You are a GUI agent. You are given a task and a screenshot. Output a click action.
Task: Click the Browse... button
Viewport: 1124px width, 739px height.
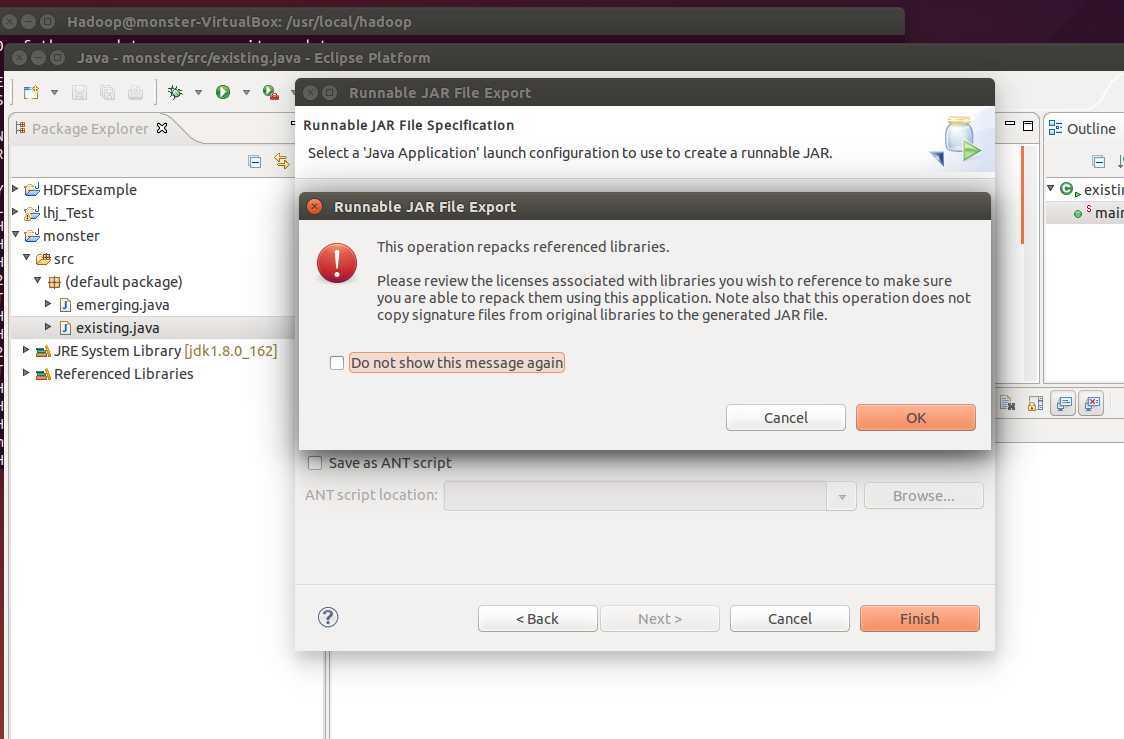pyautogui.click(x=923, y=496)
